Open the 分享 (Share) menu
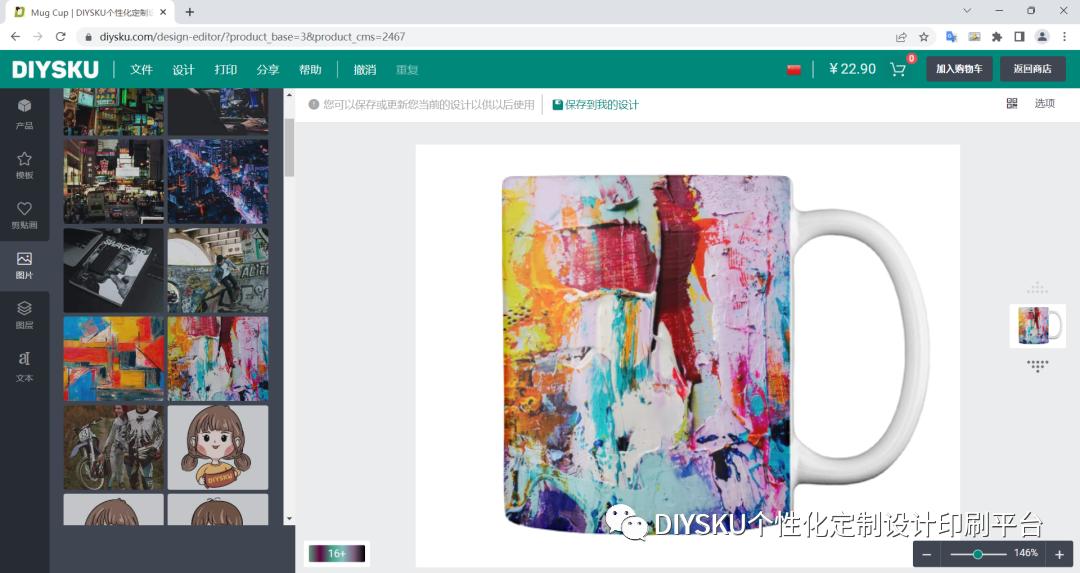The width and height of the screenshot is (1080, 573). (268, 70)
